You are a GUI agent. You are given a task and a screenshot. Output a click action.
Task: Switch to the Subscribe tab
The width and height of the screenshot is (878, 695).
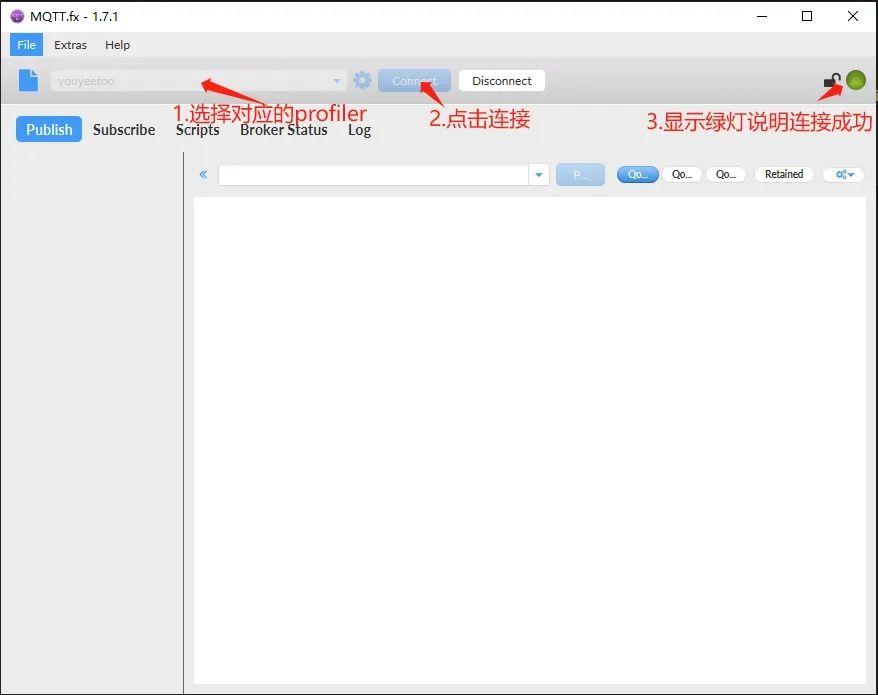(124, 129)
